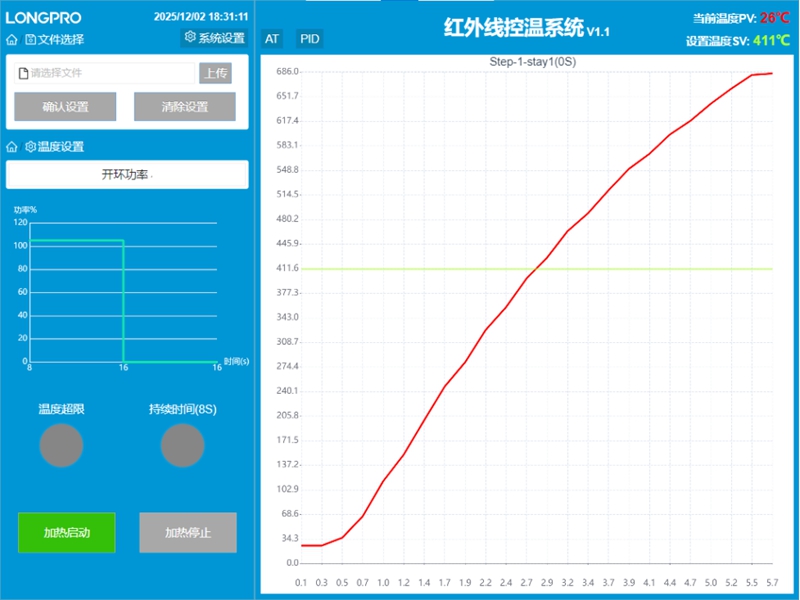
Task: Click the 设置温度SV 411℃ value
Action: (x=770, y=41)
